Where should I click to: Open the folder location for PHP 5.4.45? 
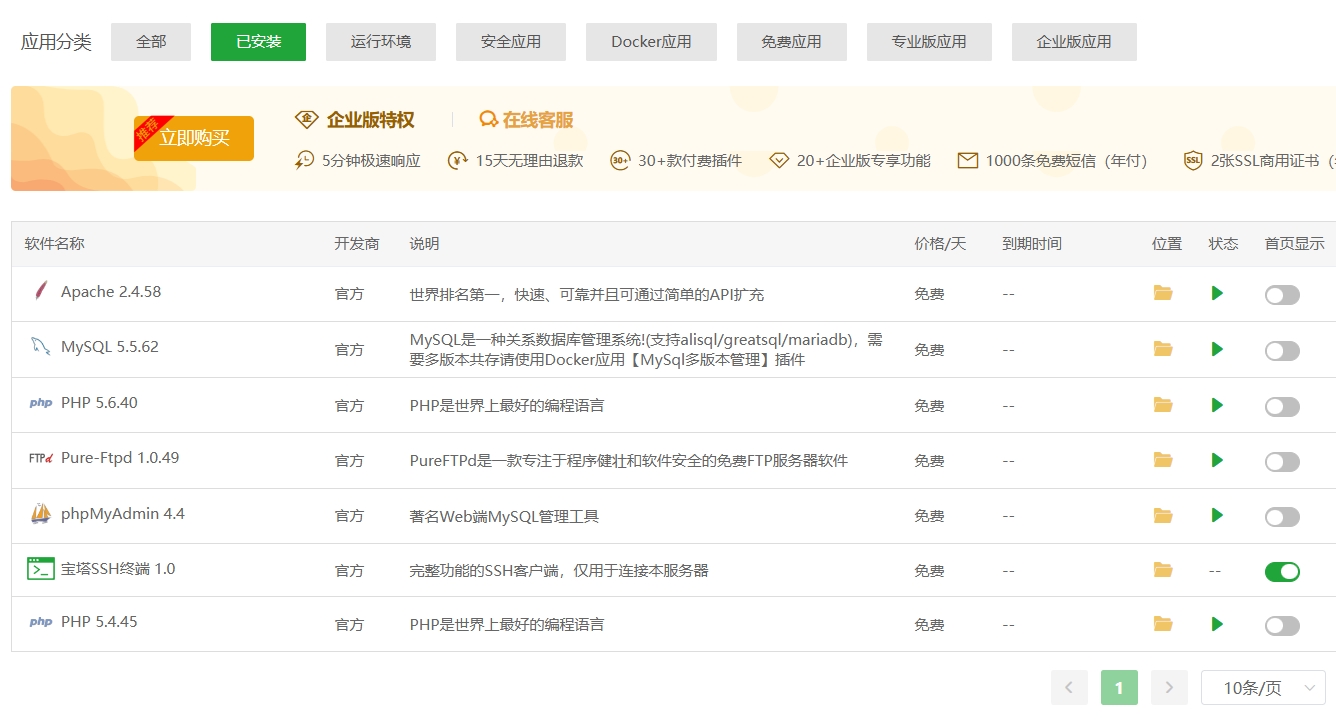pos(1162,624)
